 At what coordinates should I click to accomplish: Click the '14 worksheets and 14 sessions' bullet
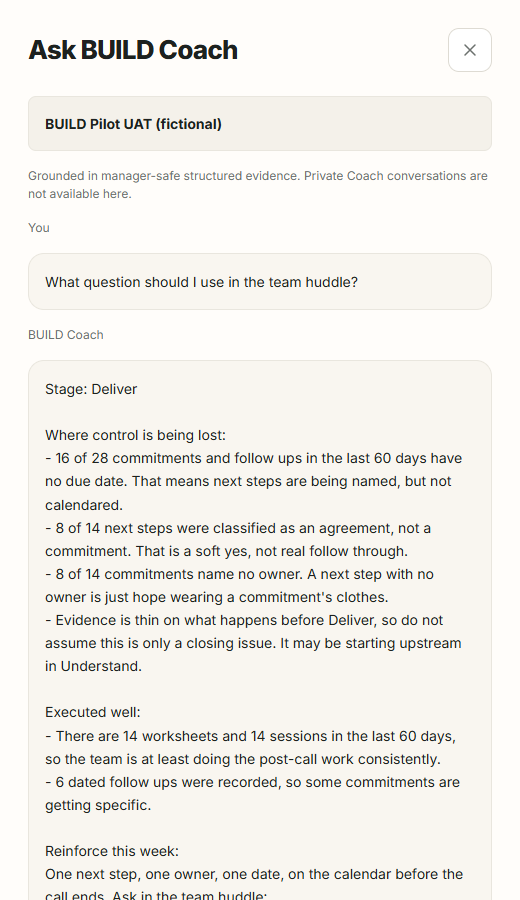coord(251,747)
